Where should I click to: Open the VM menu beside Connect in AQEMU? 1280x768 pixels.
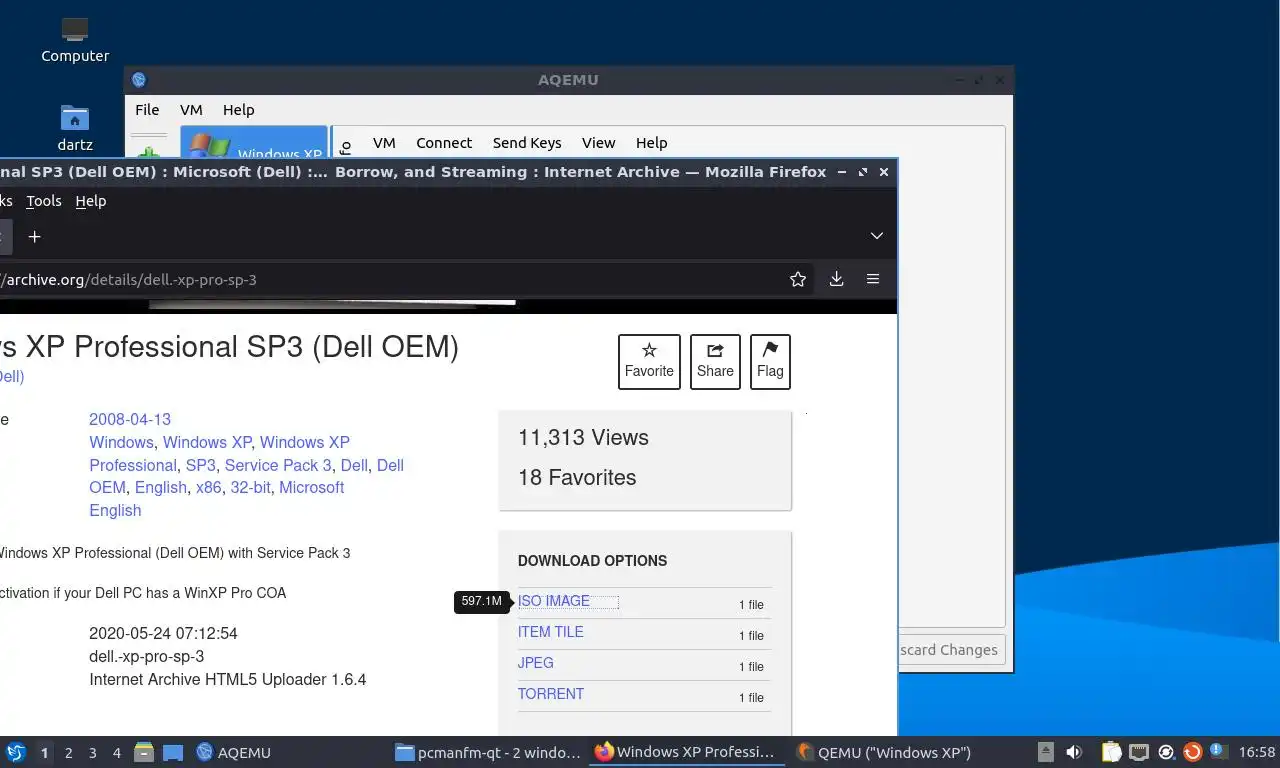click(384, 143)
